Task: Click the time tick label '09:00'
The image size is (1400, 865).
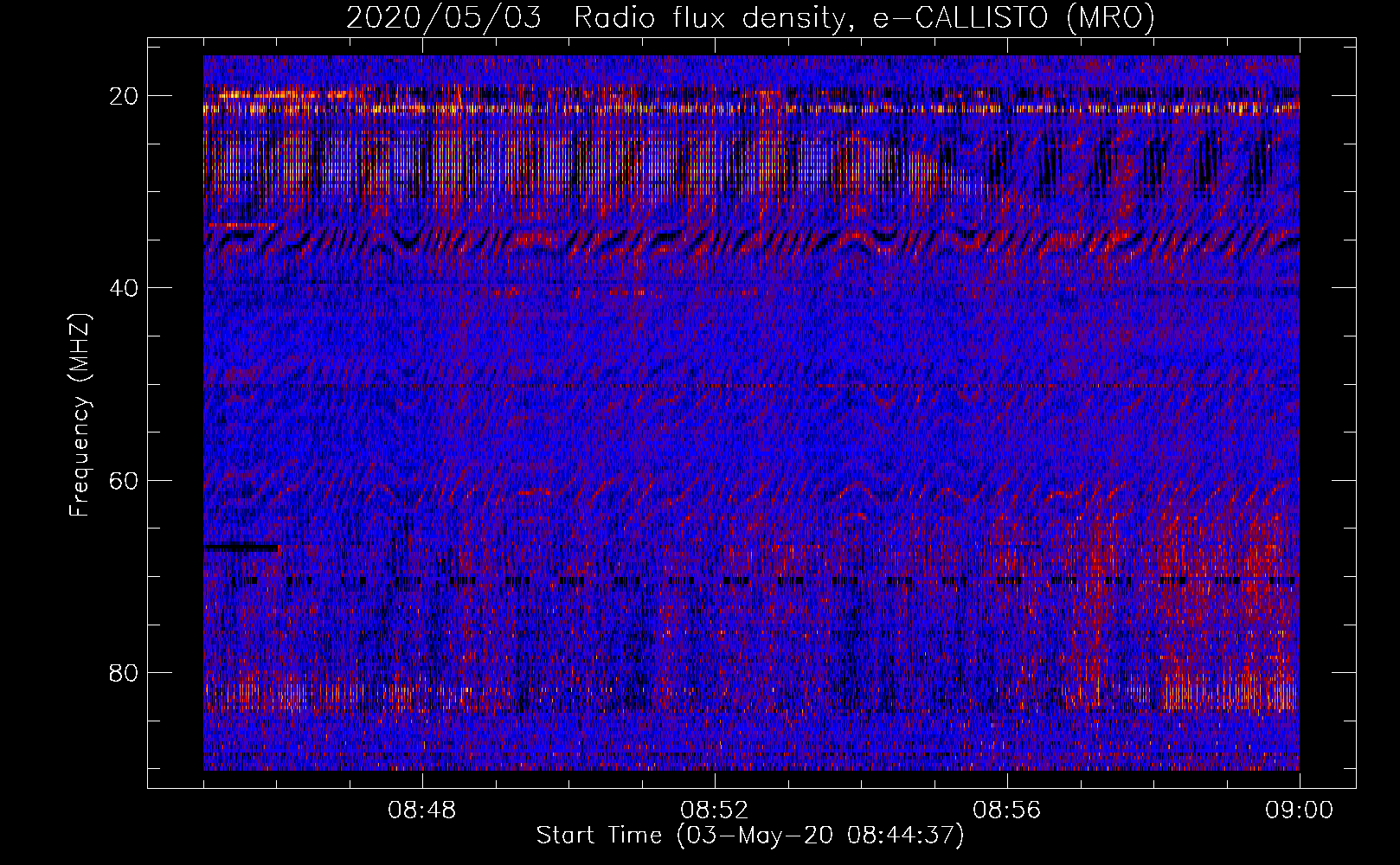Action: 1300,811
